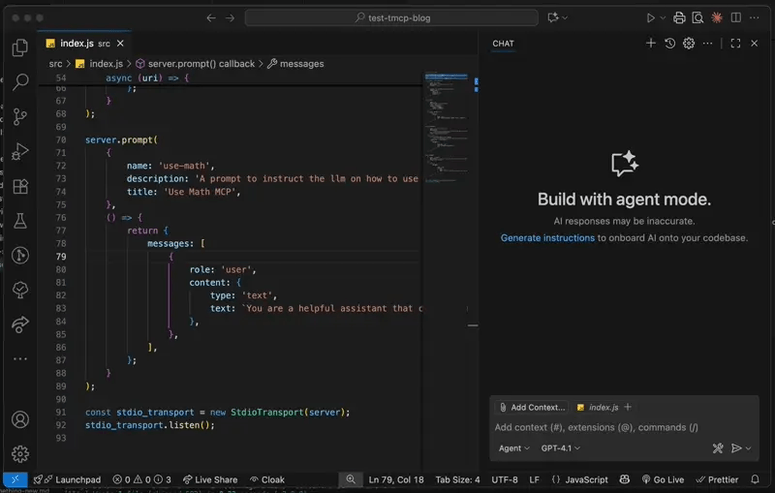This screenshot has width=775, height=493.
Task: Open the GPT-4.1 model picker
Action: pos(560,449)
